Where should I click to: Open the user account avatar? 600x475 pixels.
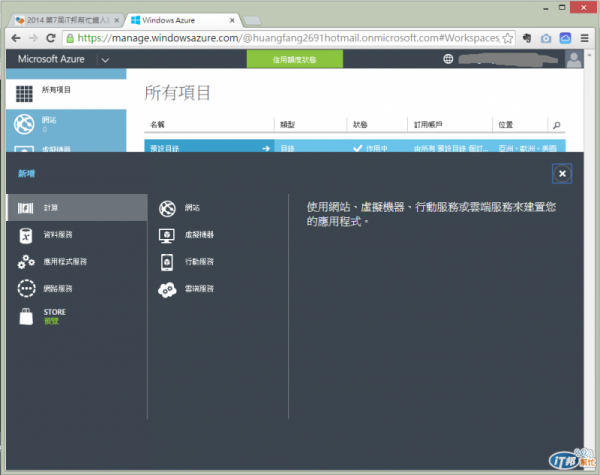point(574,59)
